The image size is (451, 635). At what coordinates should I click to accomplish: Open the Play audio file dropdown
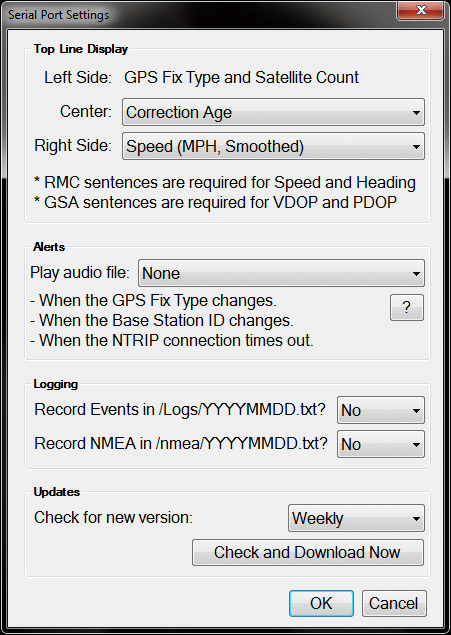(281, 273)
